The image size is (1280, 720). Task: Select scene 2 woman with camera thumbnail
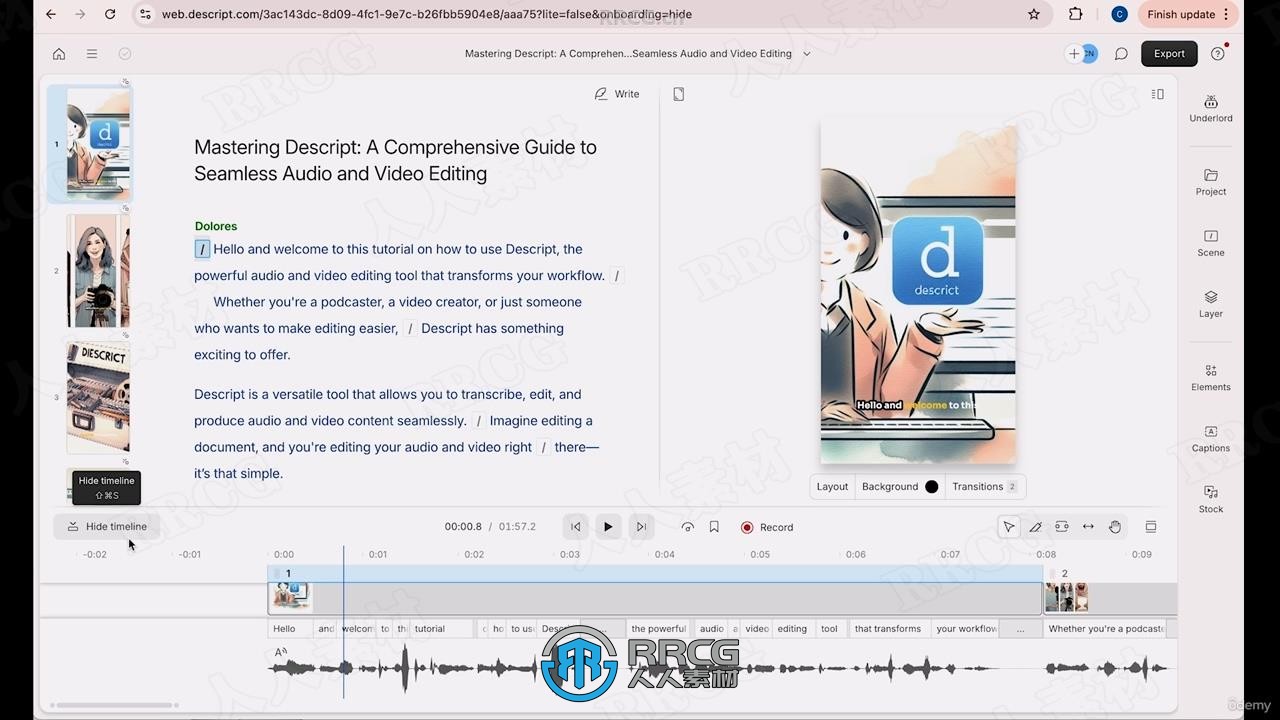pyautogui.click(x=98, y=271)
